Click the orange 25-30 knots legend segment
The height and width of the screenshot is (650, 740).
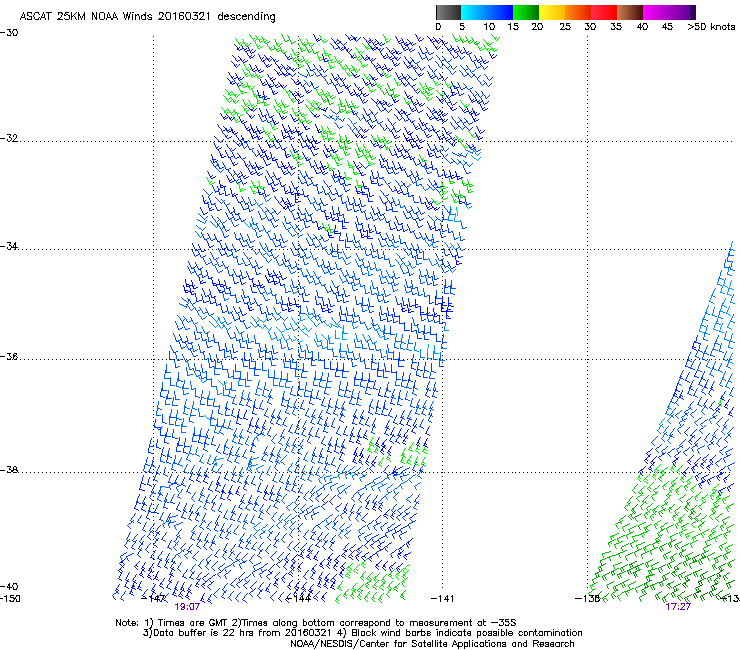click(x=578, y=12)
